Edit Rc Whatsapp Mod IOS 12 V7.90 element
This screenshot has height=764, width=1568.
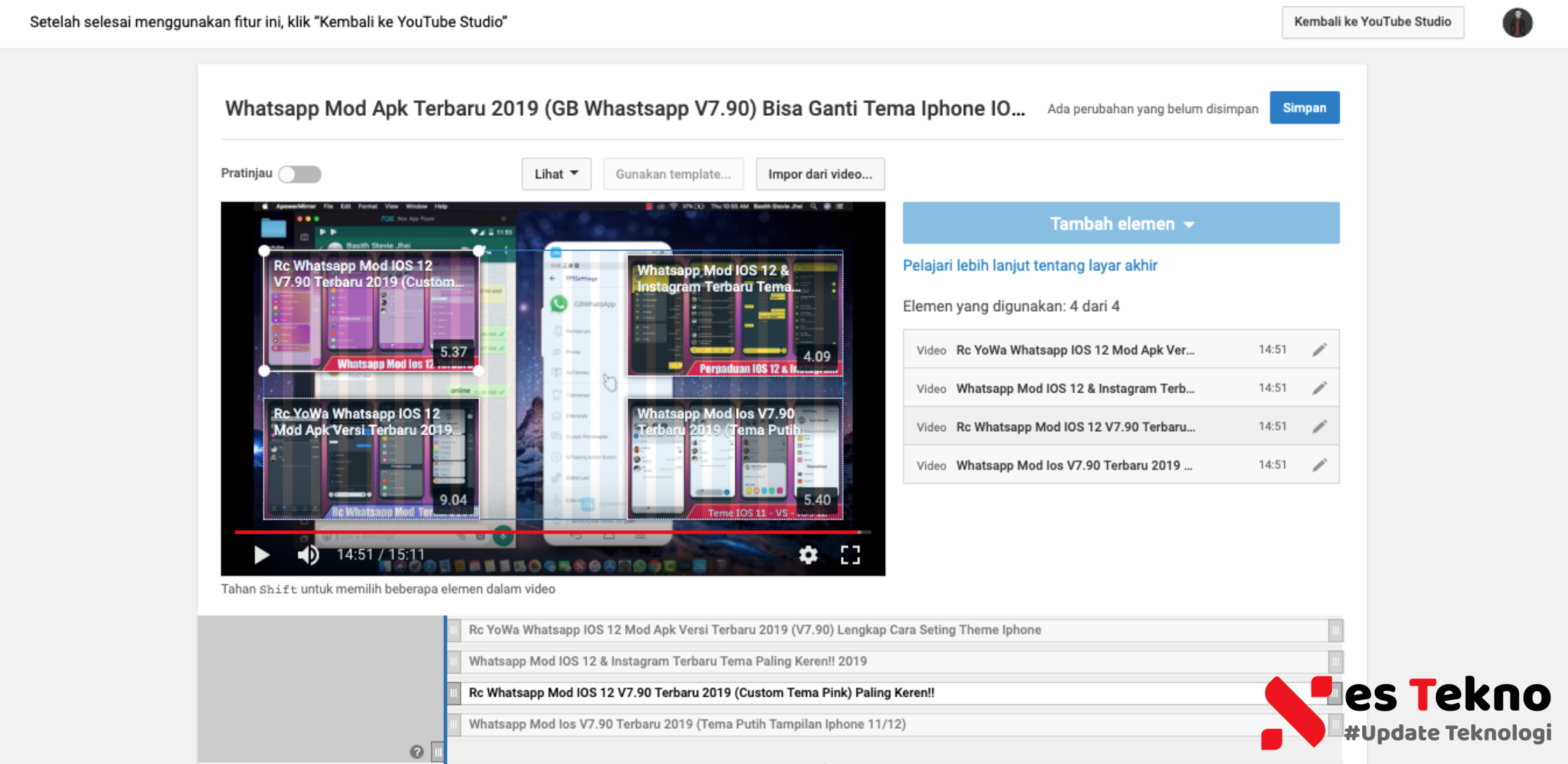1319,427
